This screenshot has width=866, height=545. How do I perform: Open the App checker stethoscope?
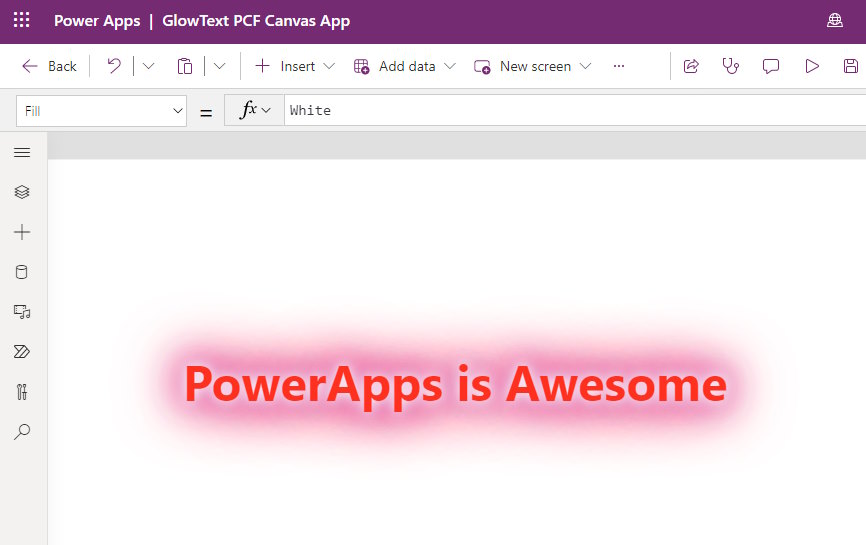pyautogui.click(x=730, y=66)
